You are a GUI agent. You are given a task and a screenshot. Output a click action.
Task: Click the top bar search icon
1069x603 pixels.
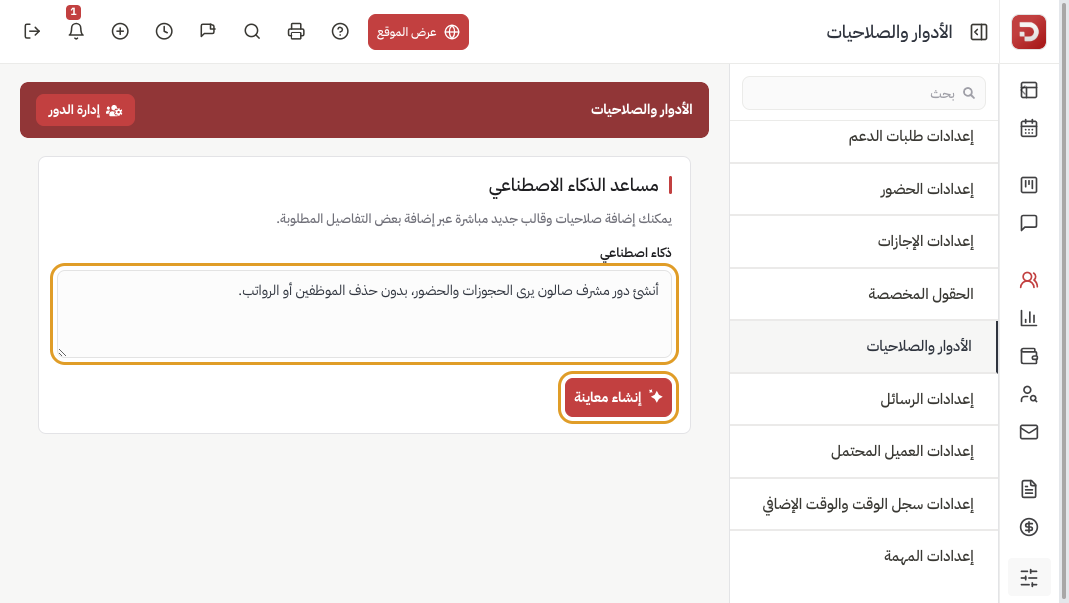coord(252,31)
